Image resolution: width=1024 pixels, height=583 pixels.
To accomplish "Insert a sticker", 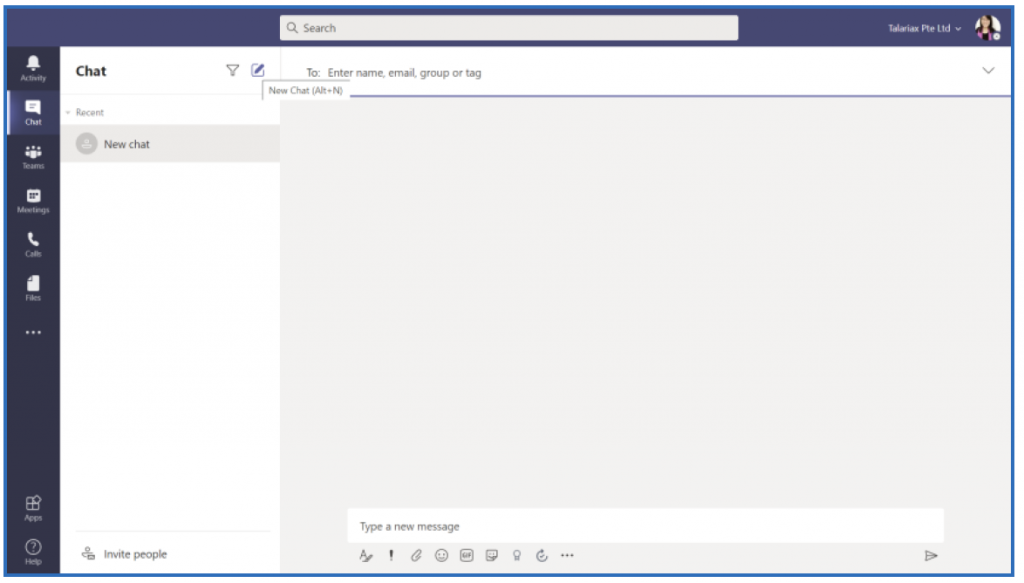I will [x=491, y=555].
